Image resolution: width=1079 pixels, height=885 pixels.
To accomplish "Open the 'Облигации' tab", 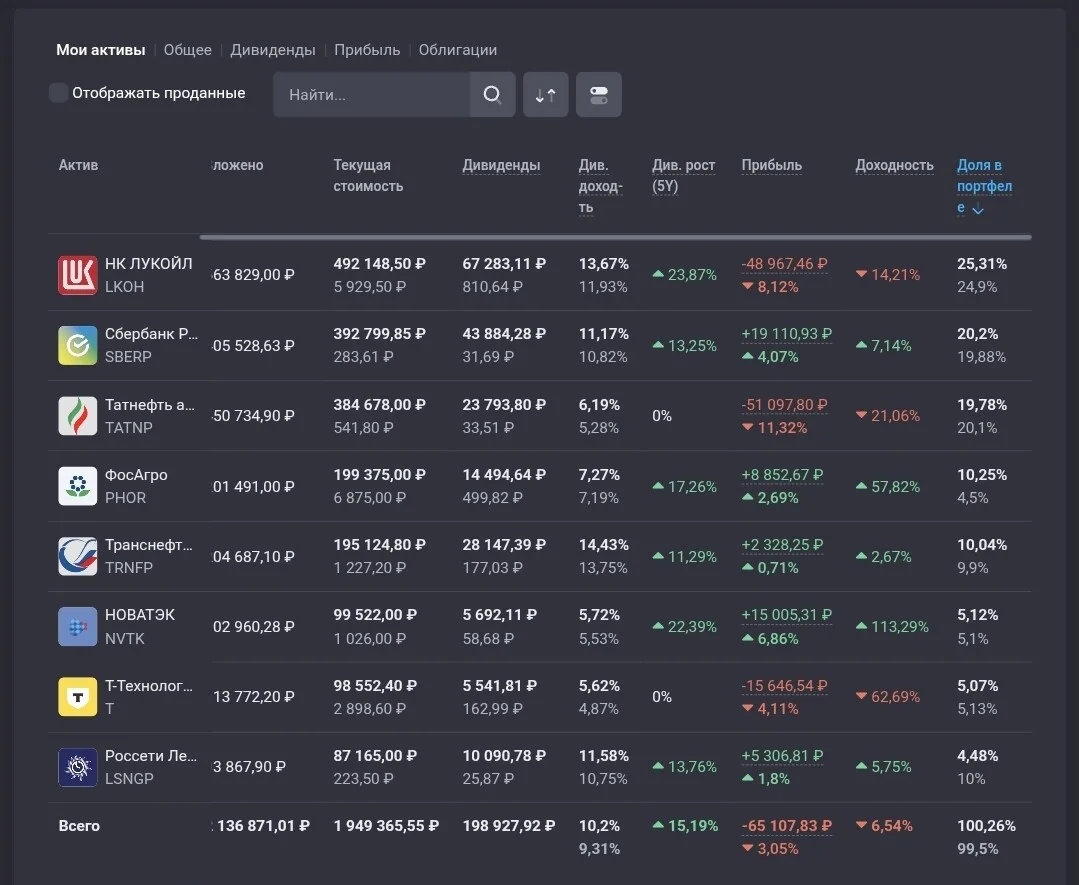I will (458, 50).
